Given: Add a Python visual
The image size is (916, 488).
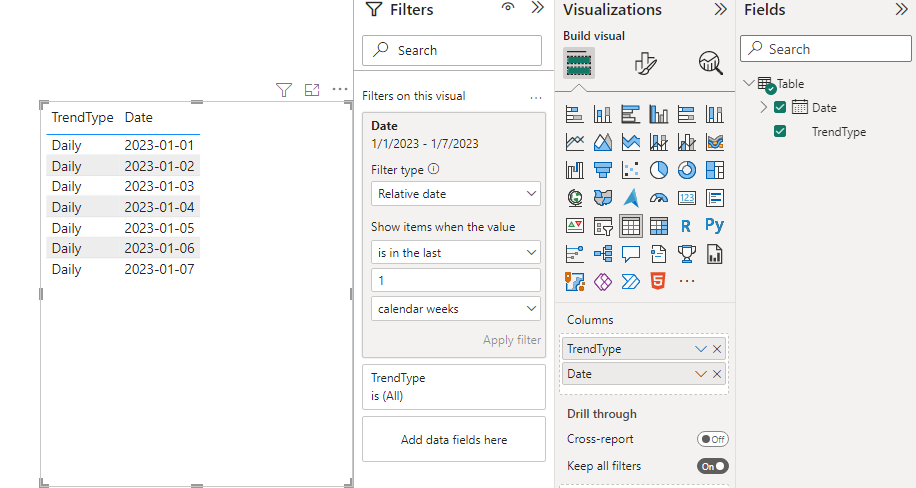Looking at the screenshot, I should tap(714, 226).
